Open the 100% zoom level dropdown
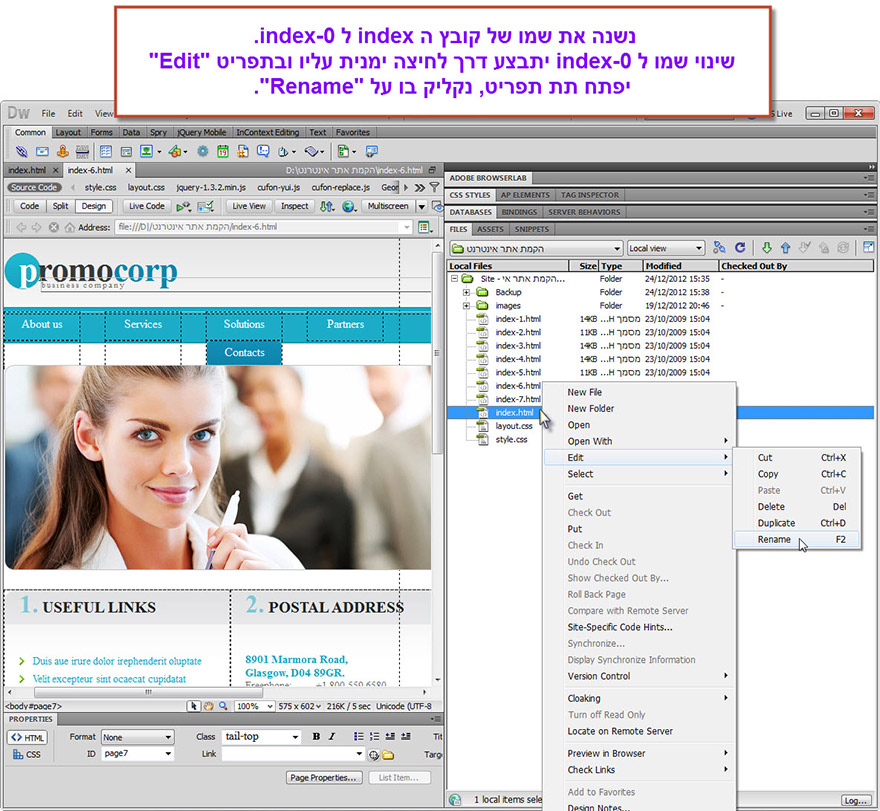The width and height of the screenshot is (880, 811). 254,706
